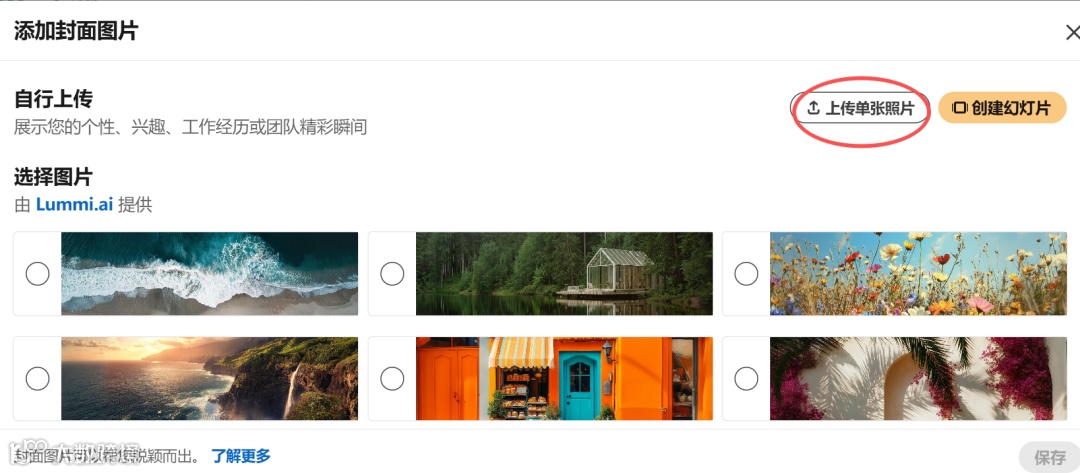Open the Lummi.ai link
This screenshot has width=1080, height=473.
pyautogui.click(x=74, y=204)
